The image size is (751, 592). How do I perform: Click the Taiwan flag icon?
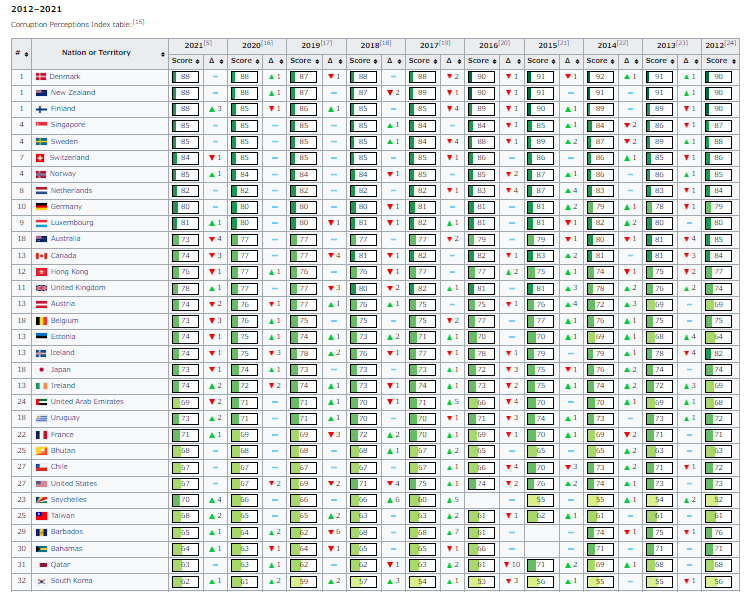(41, 516)
